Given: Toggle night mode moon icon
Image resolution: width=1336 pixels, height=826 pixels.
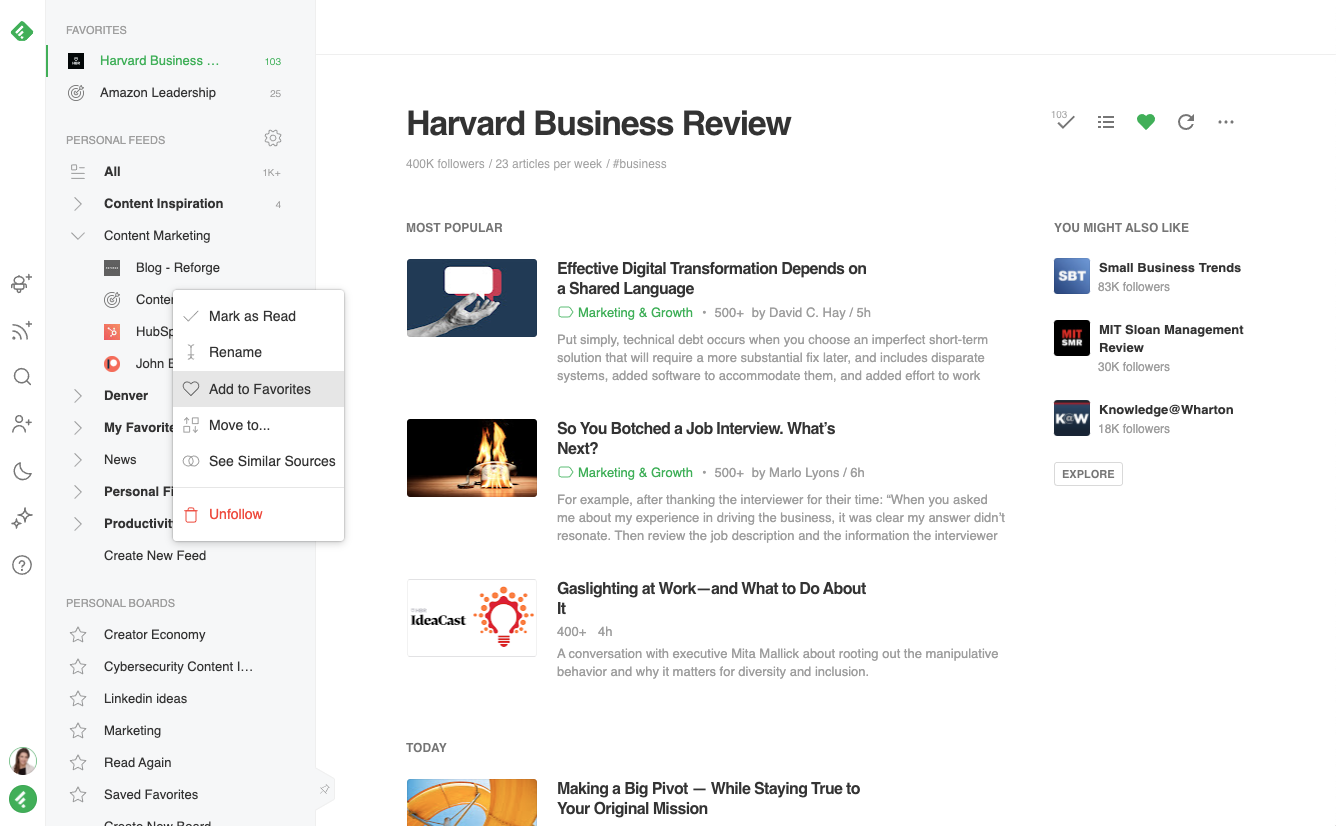Looking at the screenshot, I should click(22, 471).
